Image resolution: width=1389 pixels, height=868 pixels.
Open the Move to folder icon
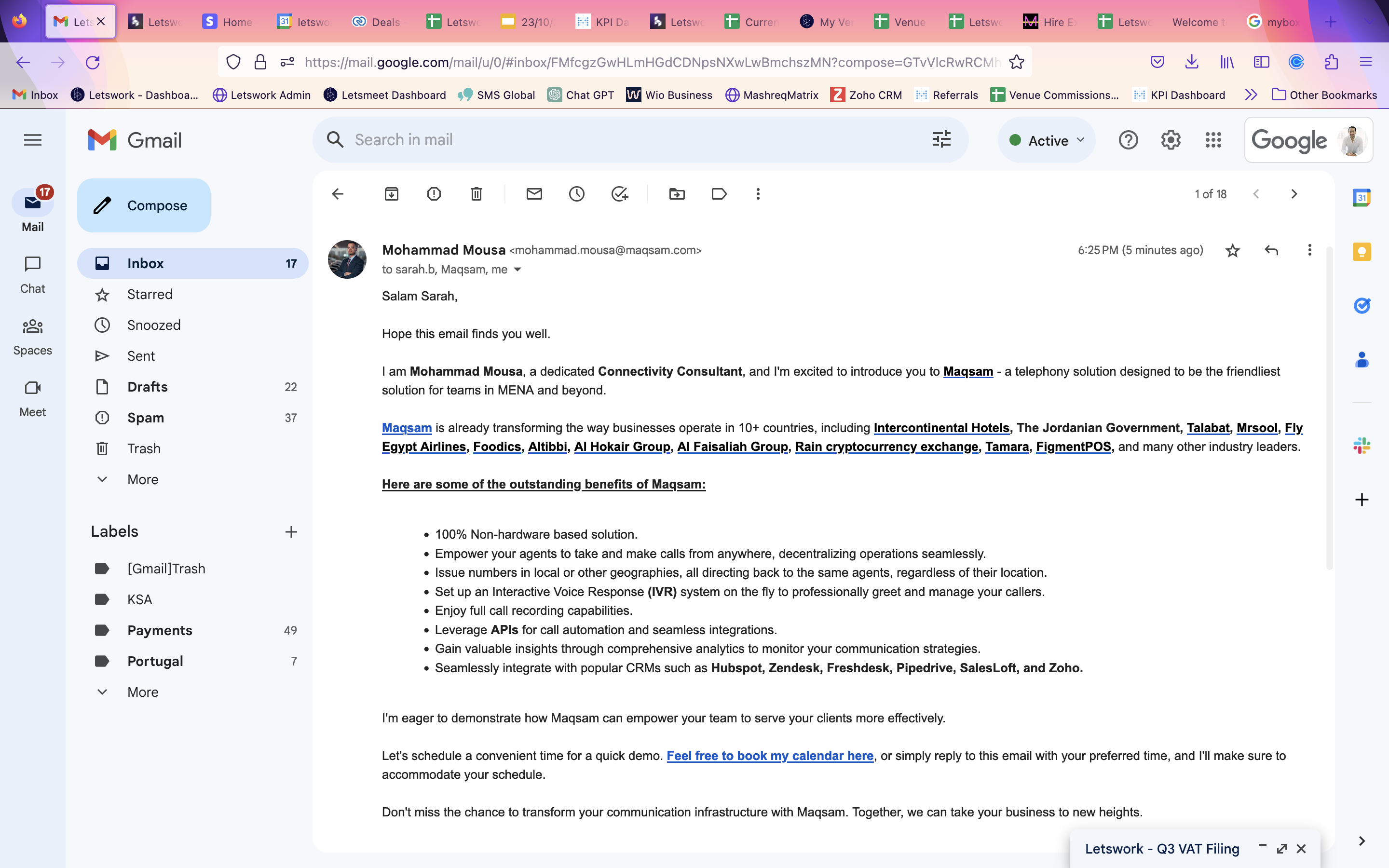(x=677, y=194)
